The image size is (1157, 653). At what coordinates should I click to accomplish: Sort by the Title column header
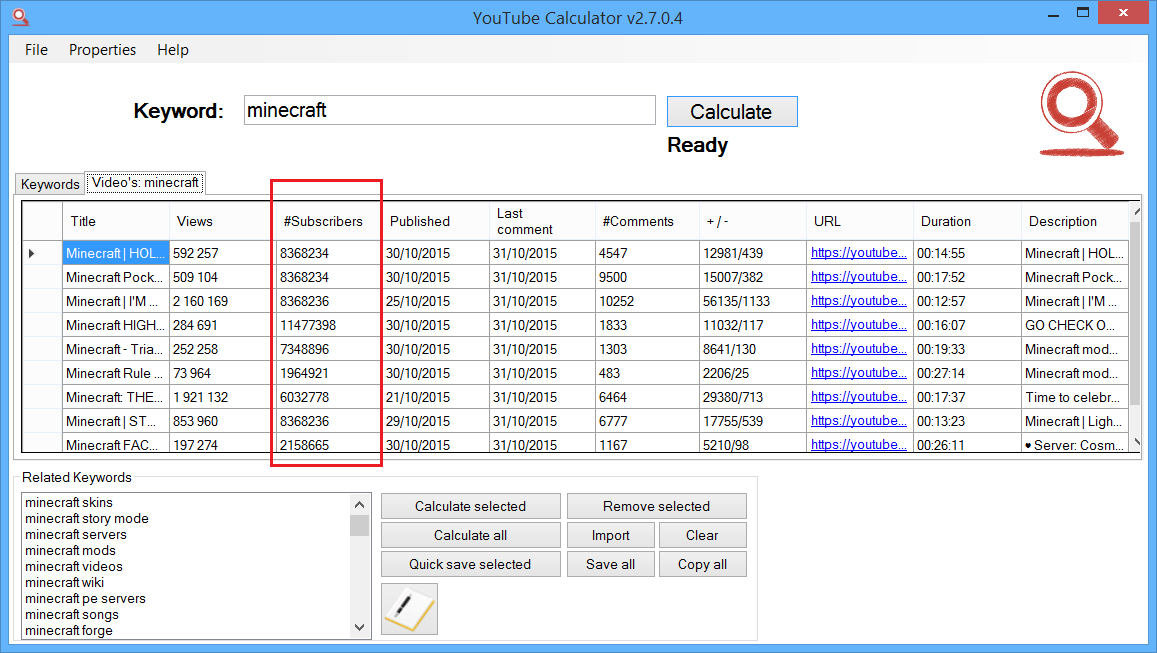(x=116, y=221)
